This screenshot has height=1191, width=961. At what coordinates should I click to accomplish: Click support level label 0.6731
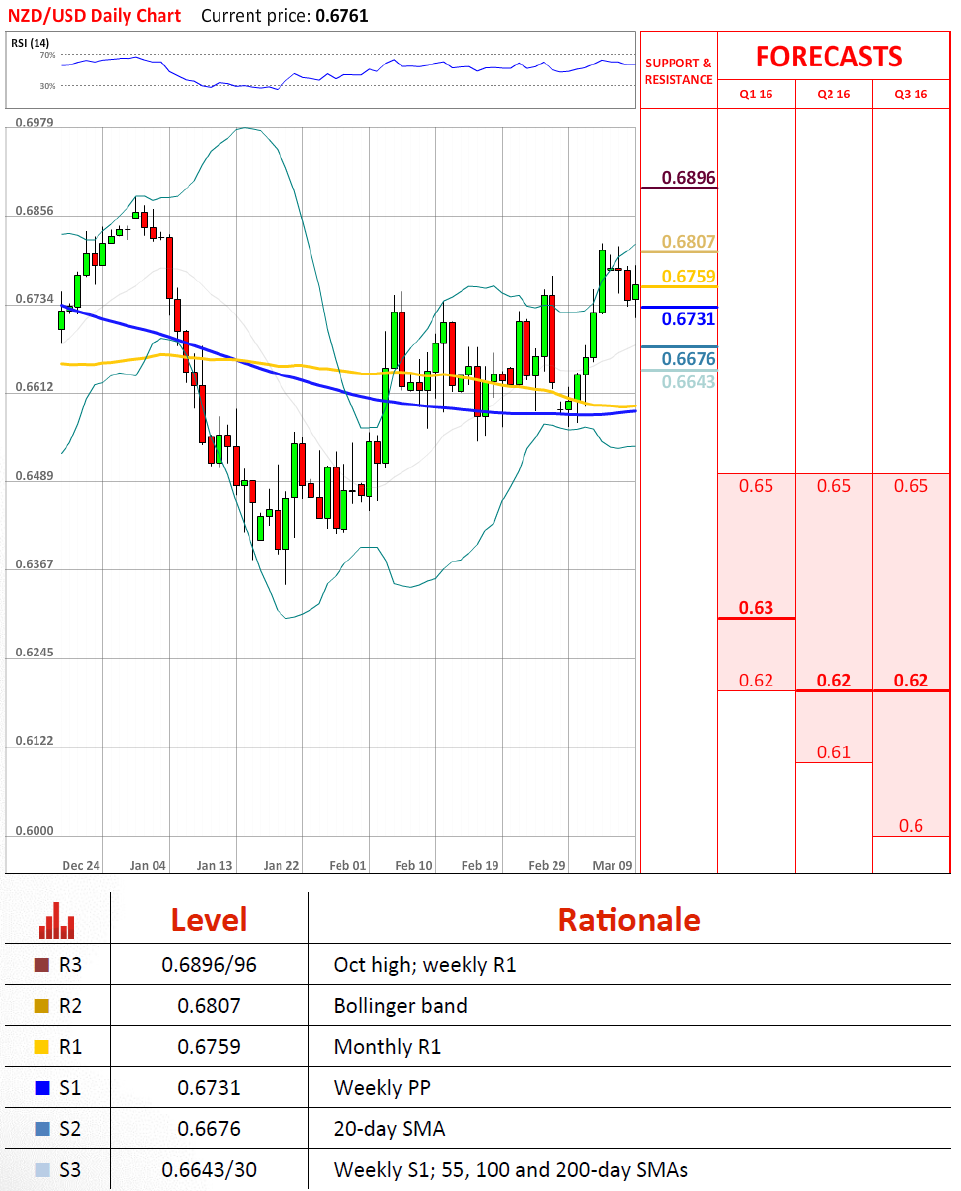point(688,319)
